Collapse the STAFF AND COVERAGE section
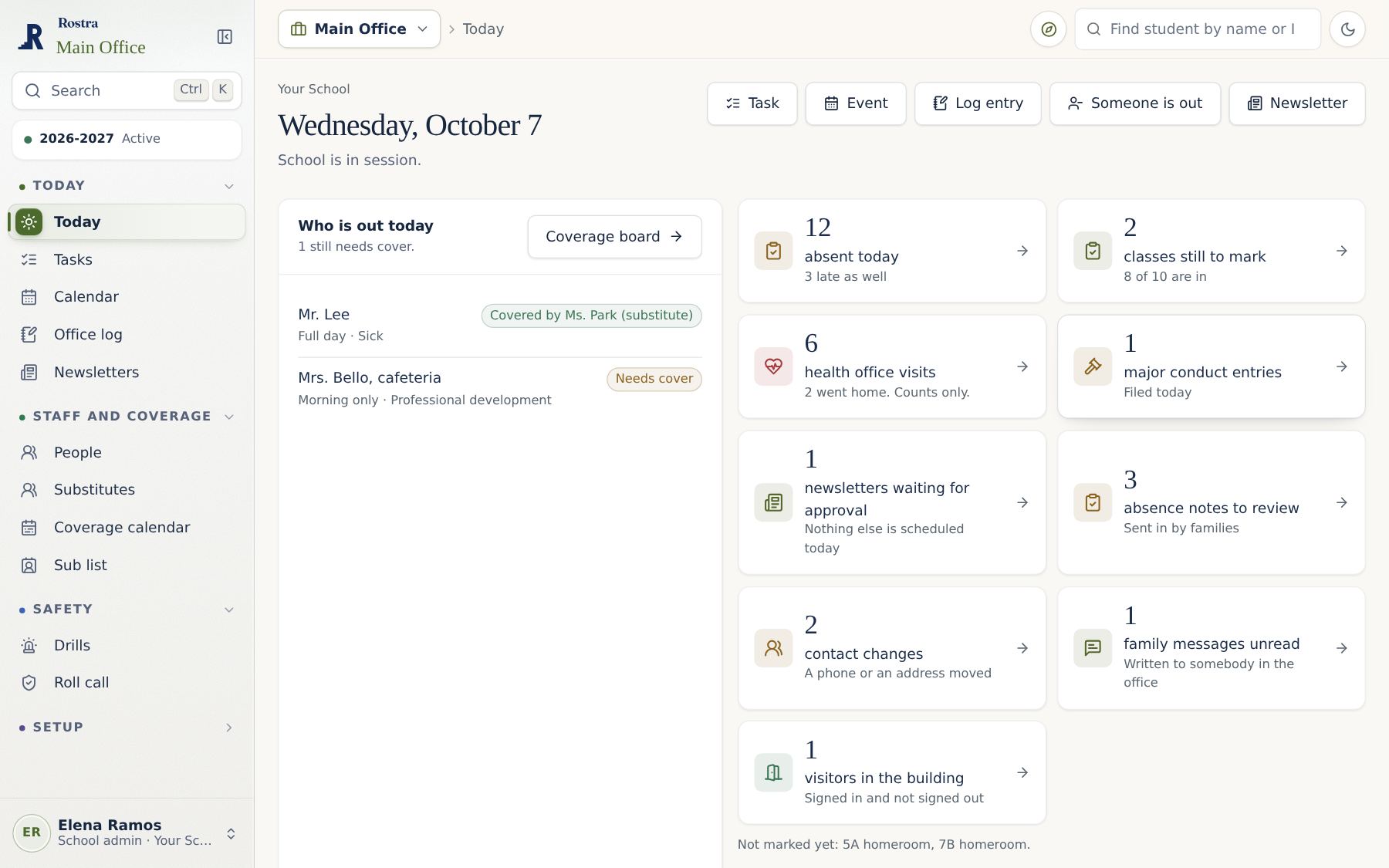The image size is (1389, 868). pos(229,417)
